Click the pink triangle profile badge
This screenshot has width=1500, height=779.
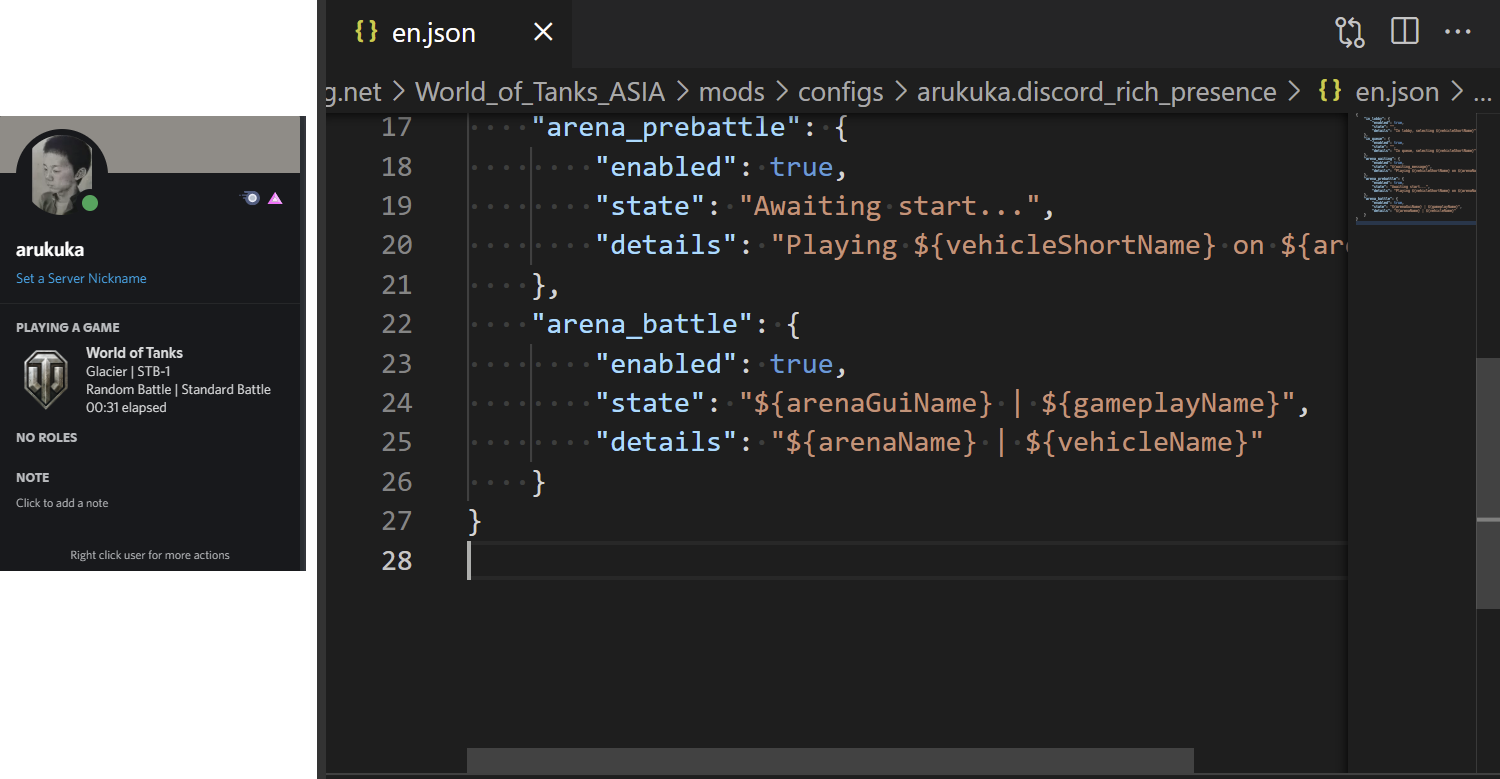(275, 199)
